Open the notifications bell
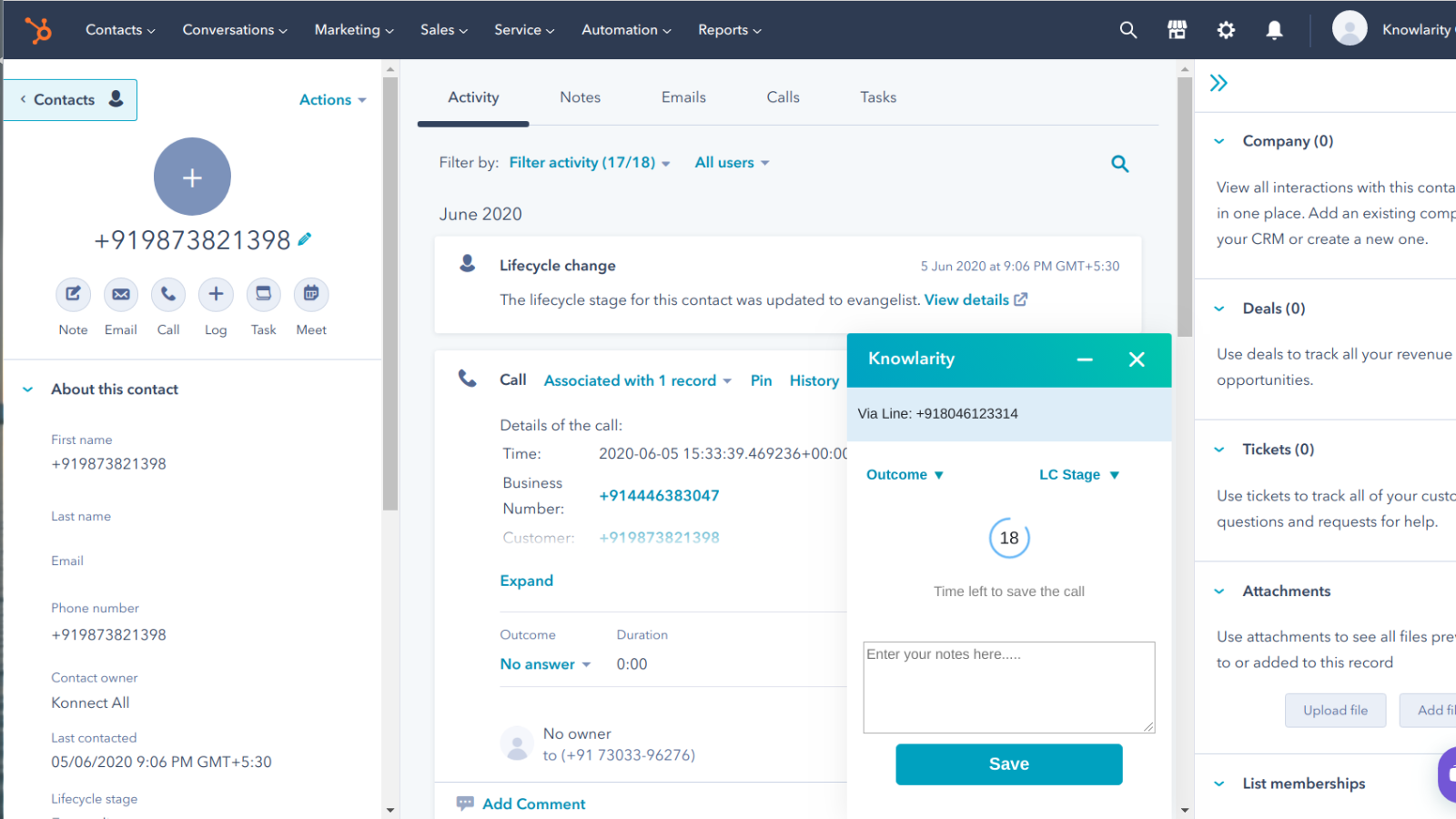1456x819 pixels. [1274, 30]
